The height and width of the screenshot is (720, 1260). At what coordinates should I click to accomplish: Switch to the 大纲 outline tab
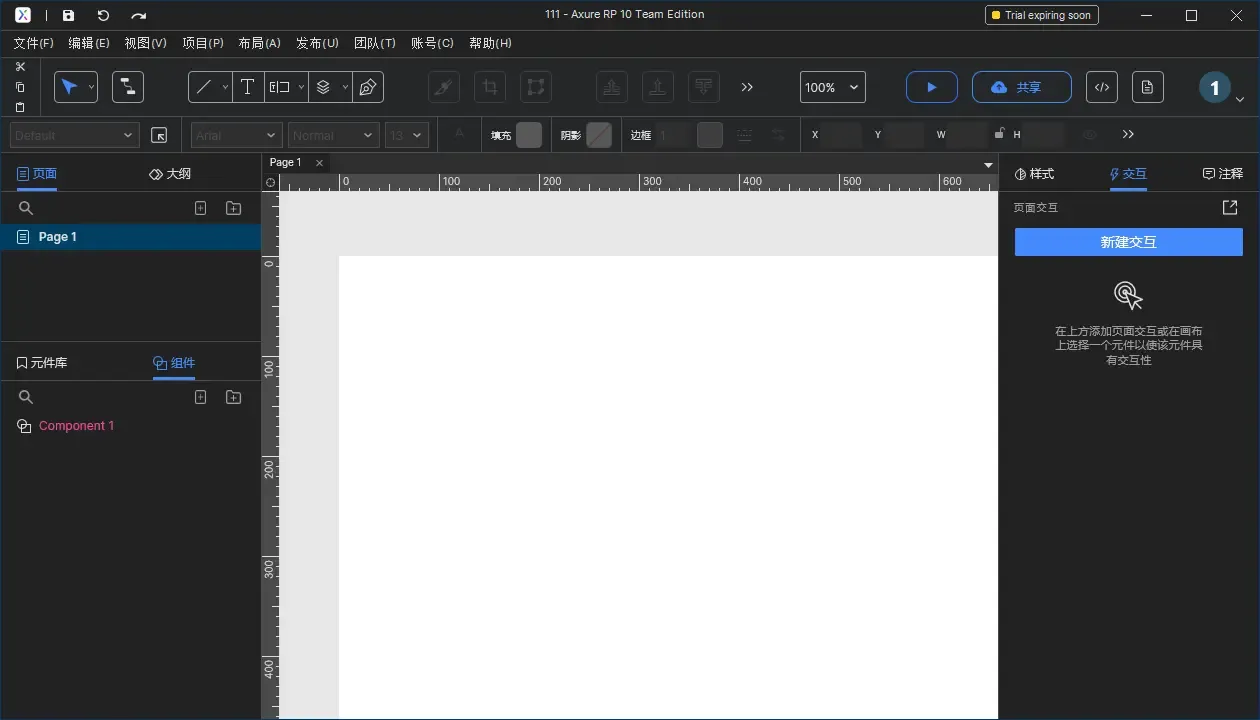(170, 174)
